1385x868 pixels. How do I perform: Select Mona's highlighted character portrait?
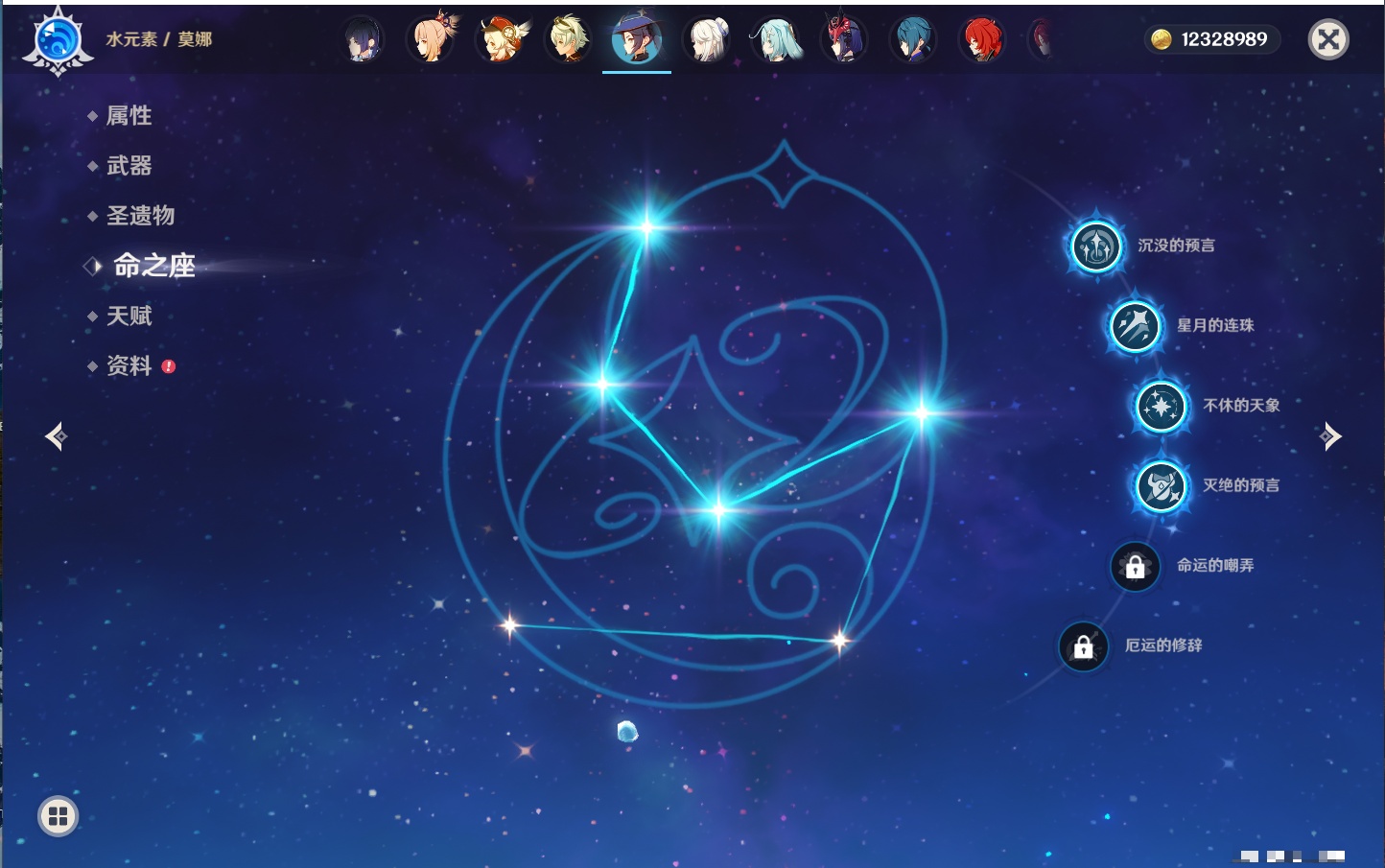(637, 40)
